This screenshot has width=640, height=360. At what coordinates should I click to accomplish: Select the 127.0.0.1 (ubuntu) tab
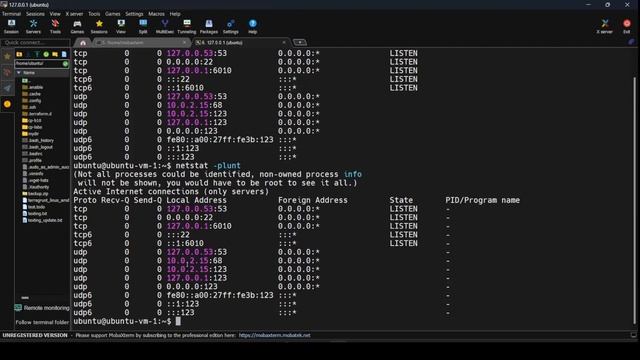click(241, 42)
